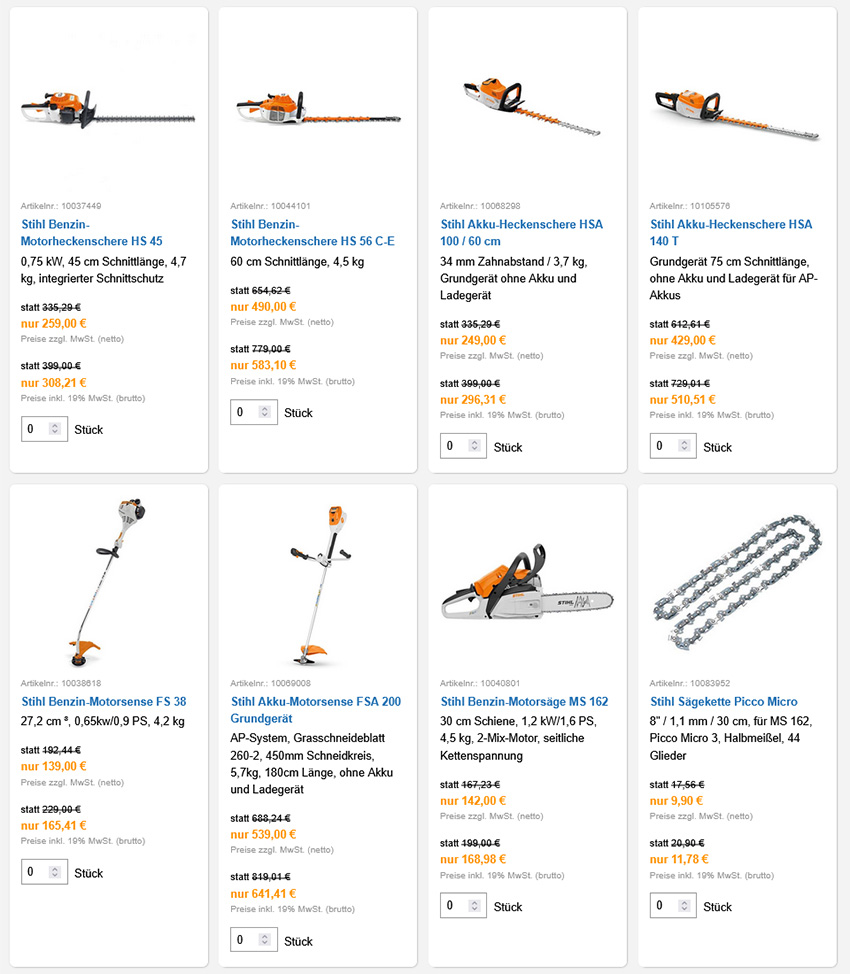
Task: Click the quantity stepper for Sägekette Picco Micro
Action: (x=684, y=906)
